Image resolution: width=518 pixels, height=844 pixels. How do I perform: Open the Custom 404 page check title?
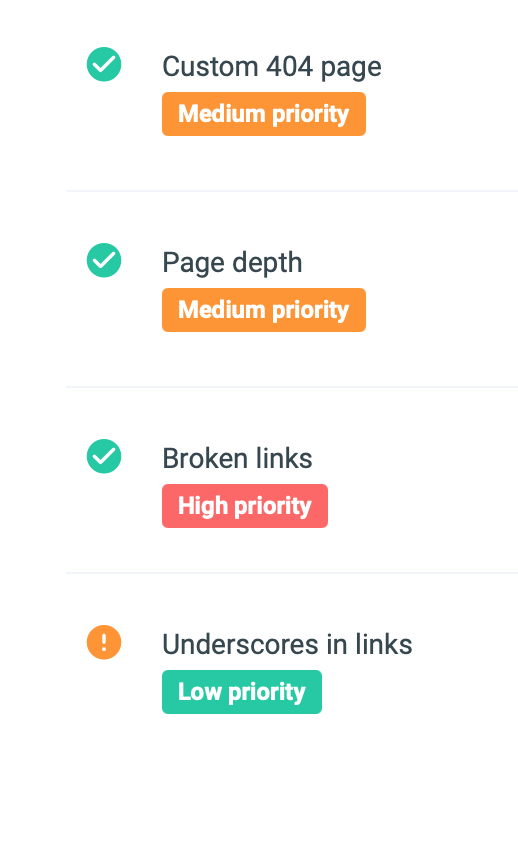(272, 67)
